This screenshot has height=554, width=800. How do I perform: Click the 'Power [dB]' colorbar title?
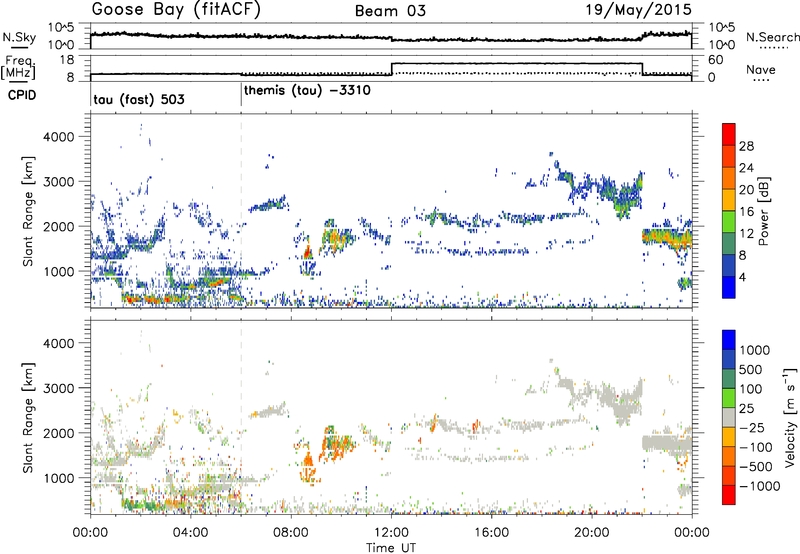point(764,211)
